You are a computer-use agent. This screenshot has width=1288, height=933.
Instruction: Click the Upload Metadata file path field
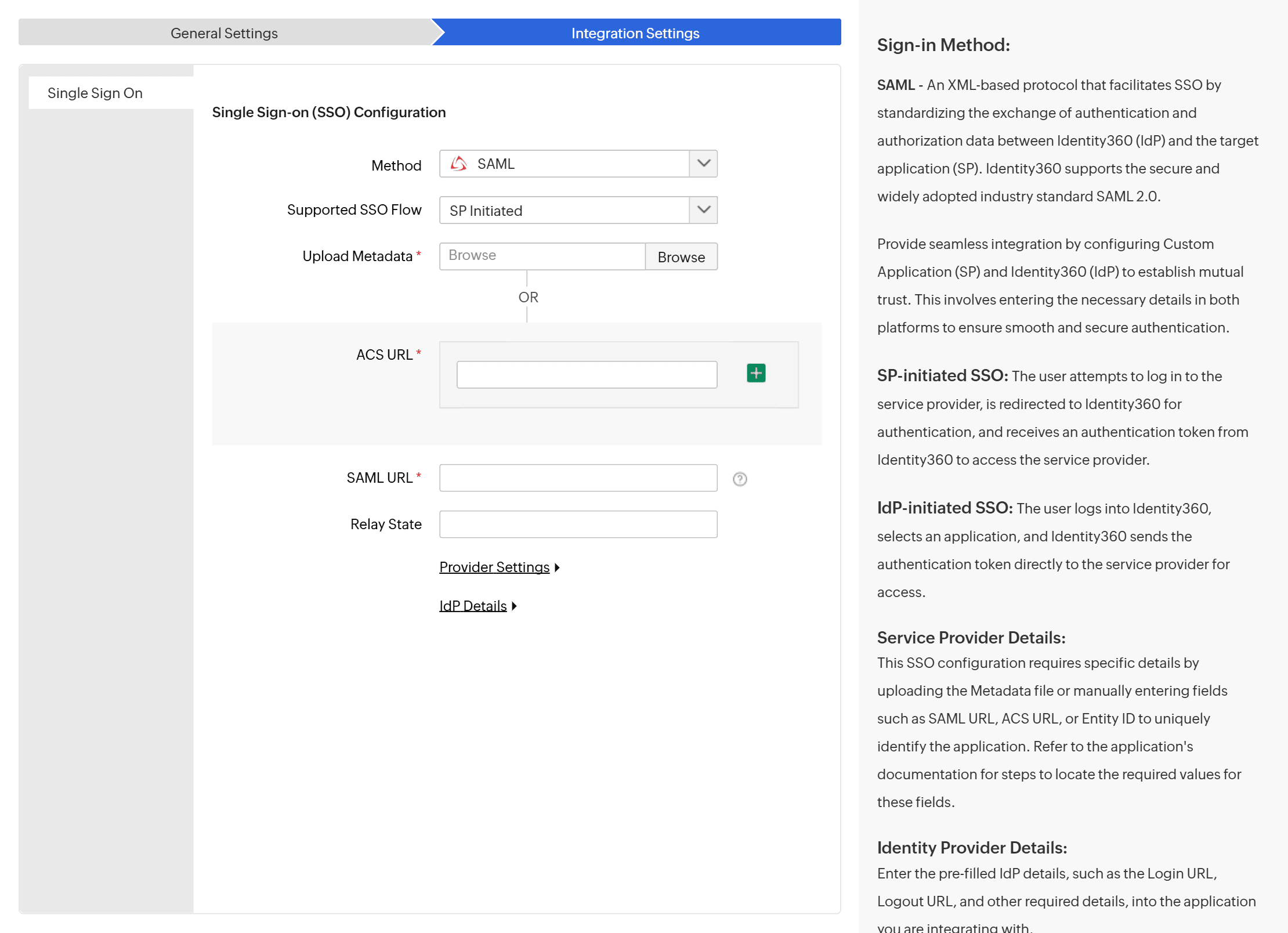click(542, 256)
